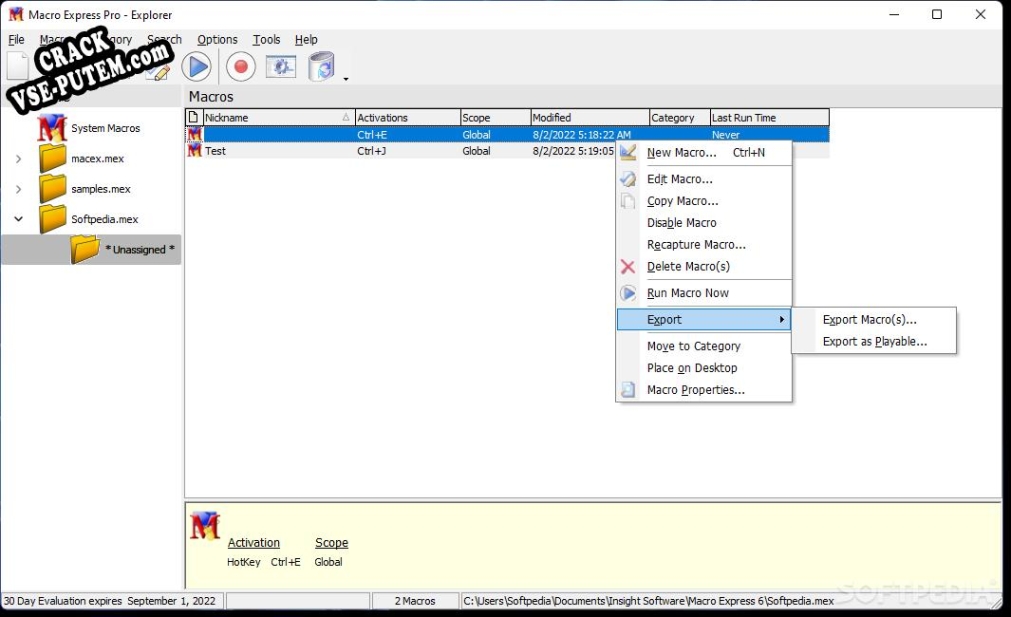Sort by Last Run Time column header
The height and width of the screenshot is (617, 1011).
pyautogui.click(x=769, y=117)
